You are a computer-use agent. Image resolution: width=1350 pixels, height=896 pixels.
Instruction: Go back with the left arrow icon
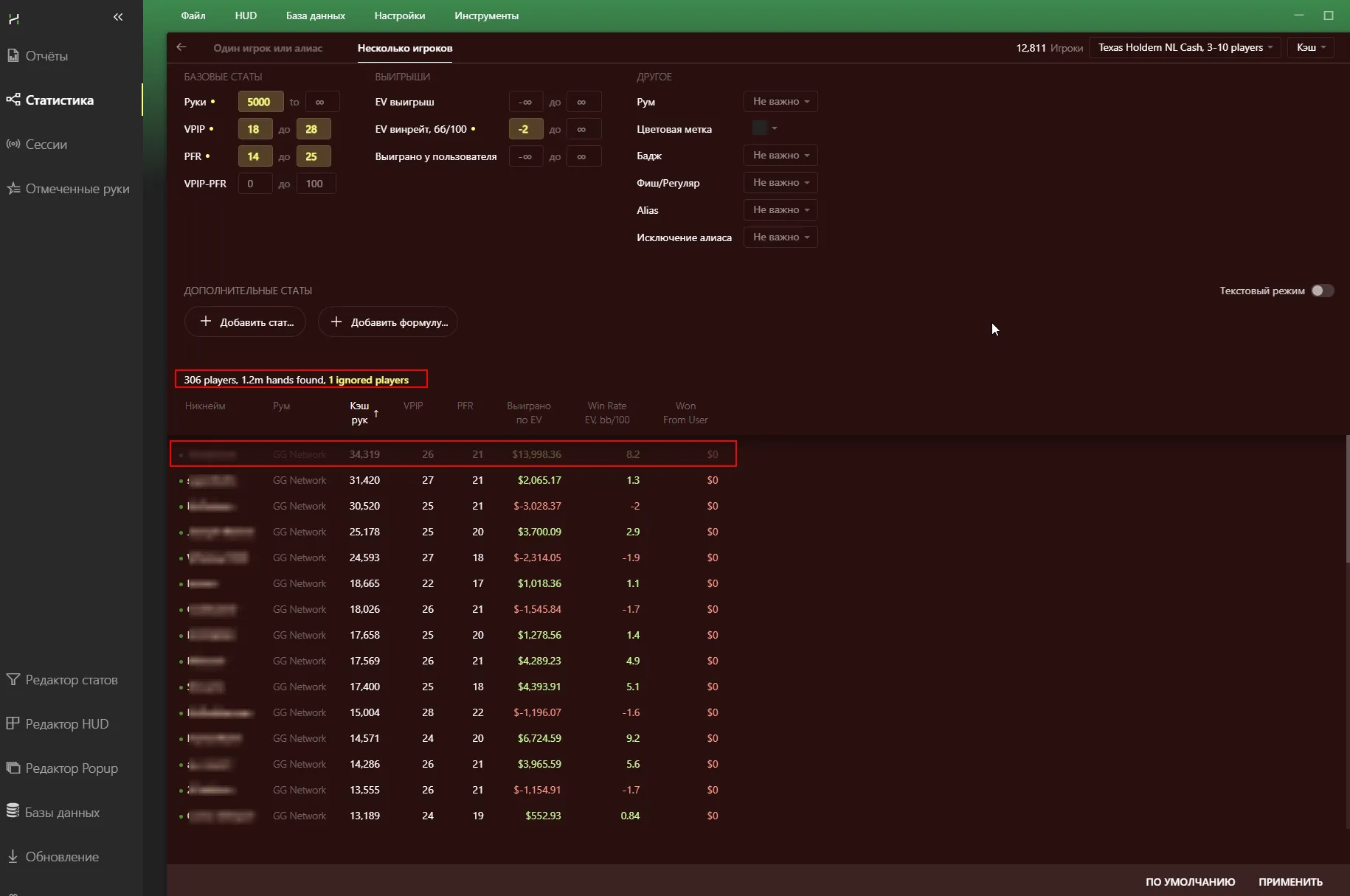coord(181,47)
